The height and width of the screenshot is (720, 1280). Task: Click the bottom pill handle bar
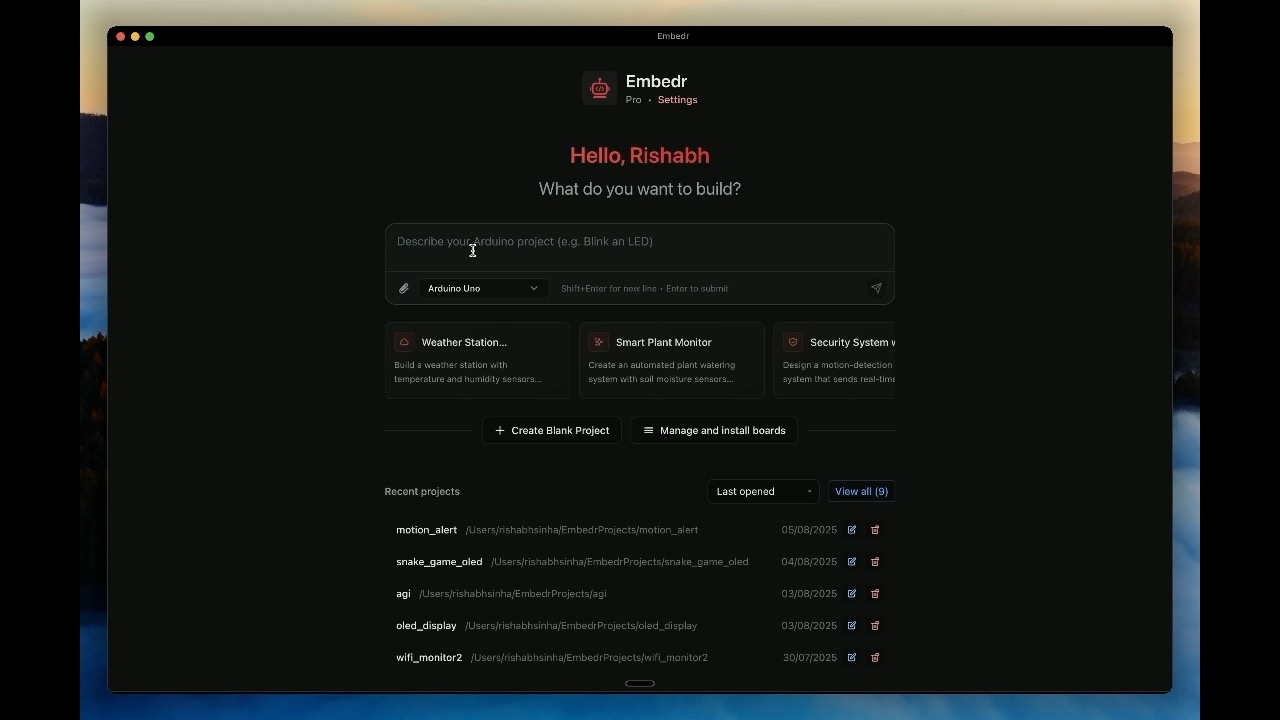640,684
